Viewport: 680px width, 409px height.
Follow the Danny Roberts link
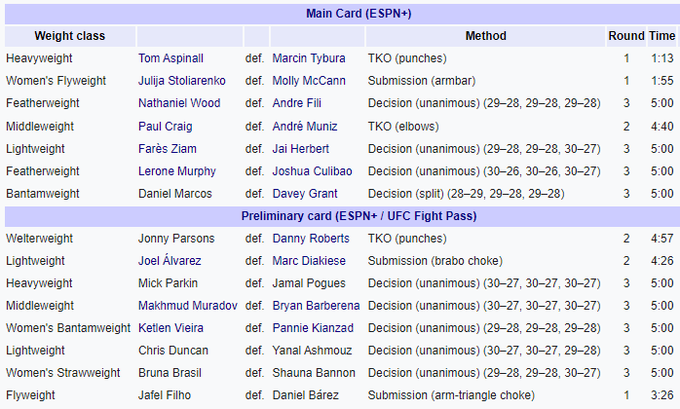[x=310, y=239]
